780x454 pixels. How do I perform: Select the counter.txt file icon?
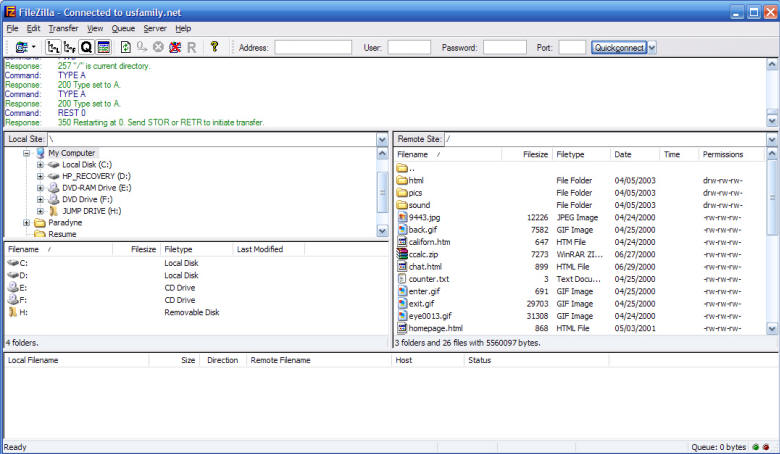[x=402, y=279]
